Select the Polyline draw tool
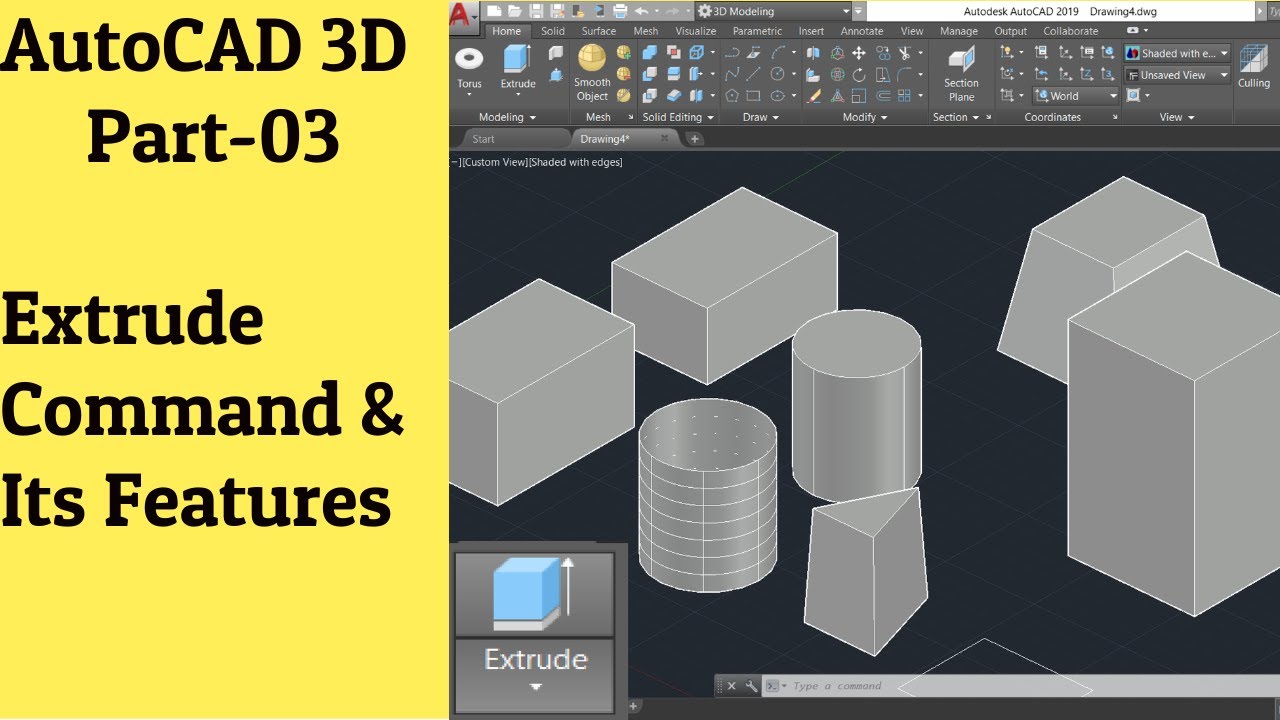Screen dimensions: 1280x720 (732, 52)
